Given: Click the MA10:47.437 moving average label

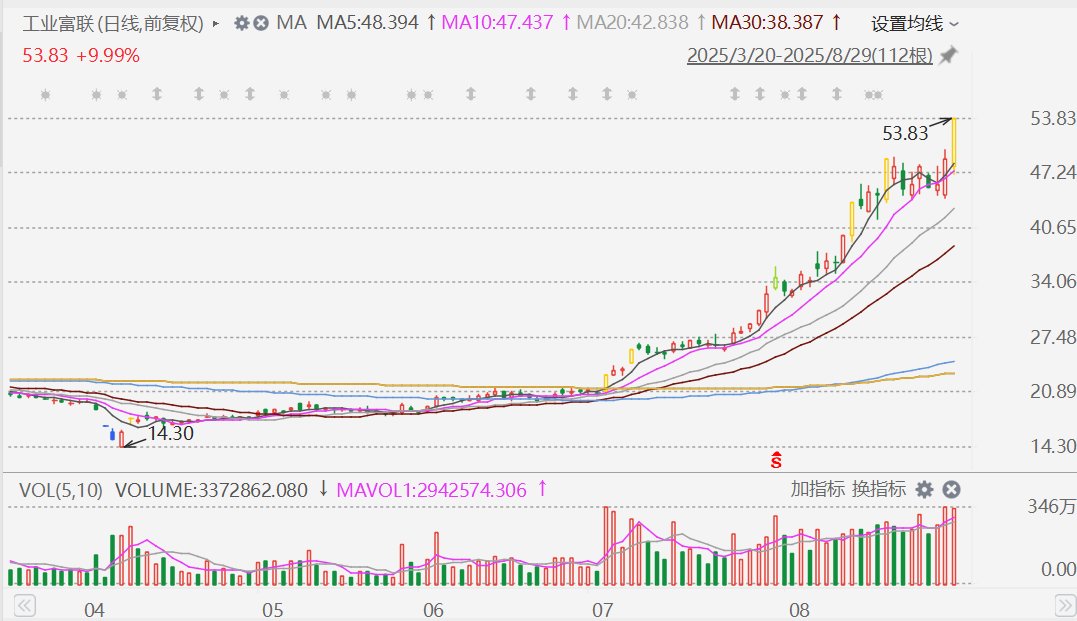Looking at the screenshot, I should (497, 23).
